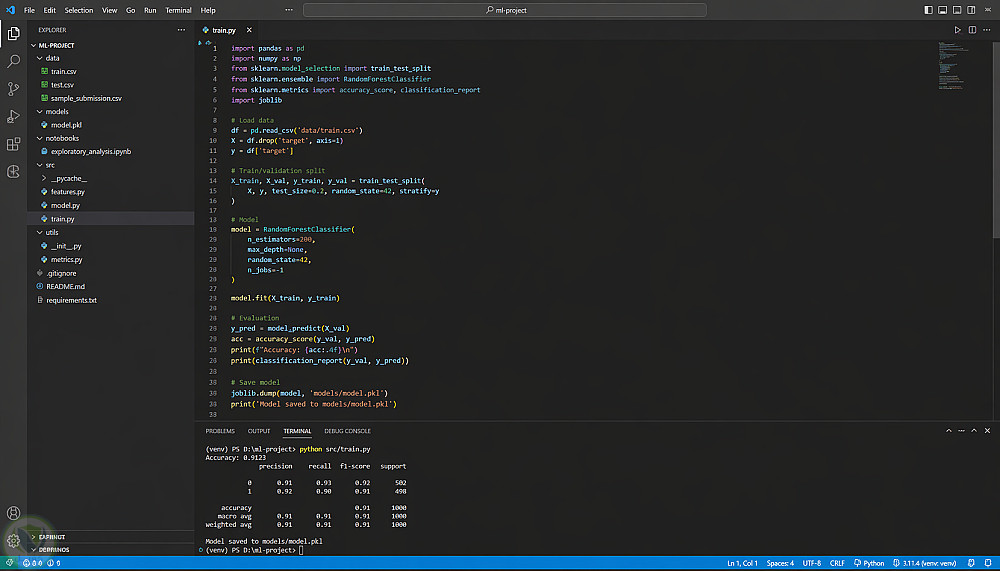Viewport: 1000px width, 571px height.
Task: Open the Accounts icon in activity bar
Action: coord(13,513)
